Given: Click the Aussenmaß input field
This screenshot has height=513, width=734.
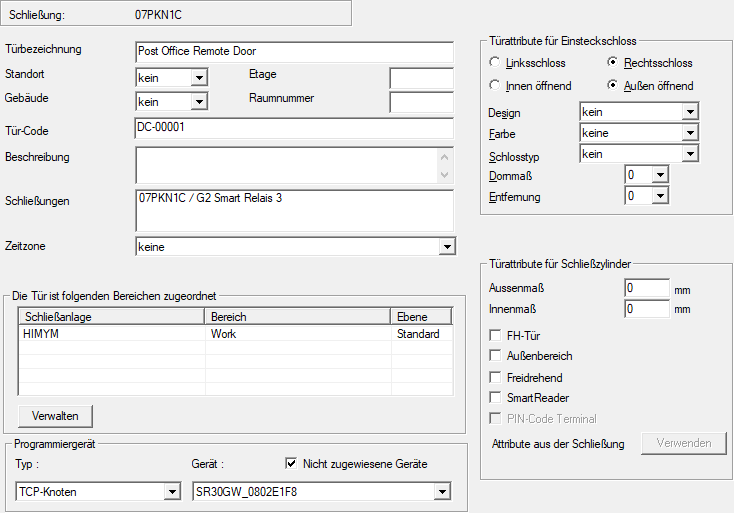Looking at the screenshot, I should coord(646,288).
